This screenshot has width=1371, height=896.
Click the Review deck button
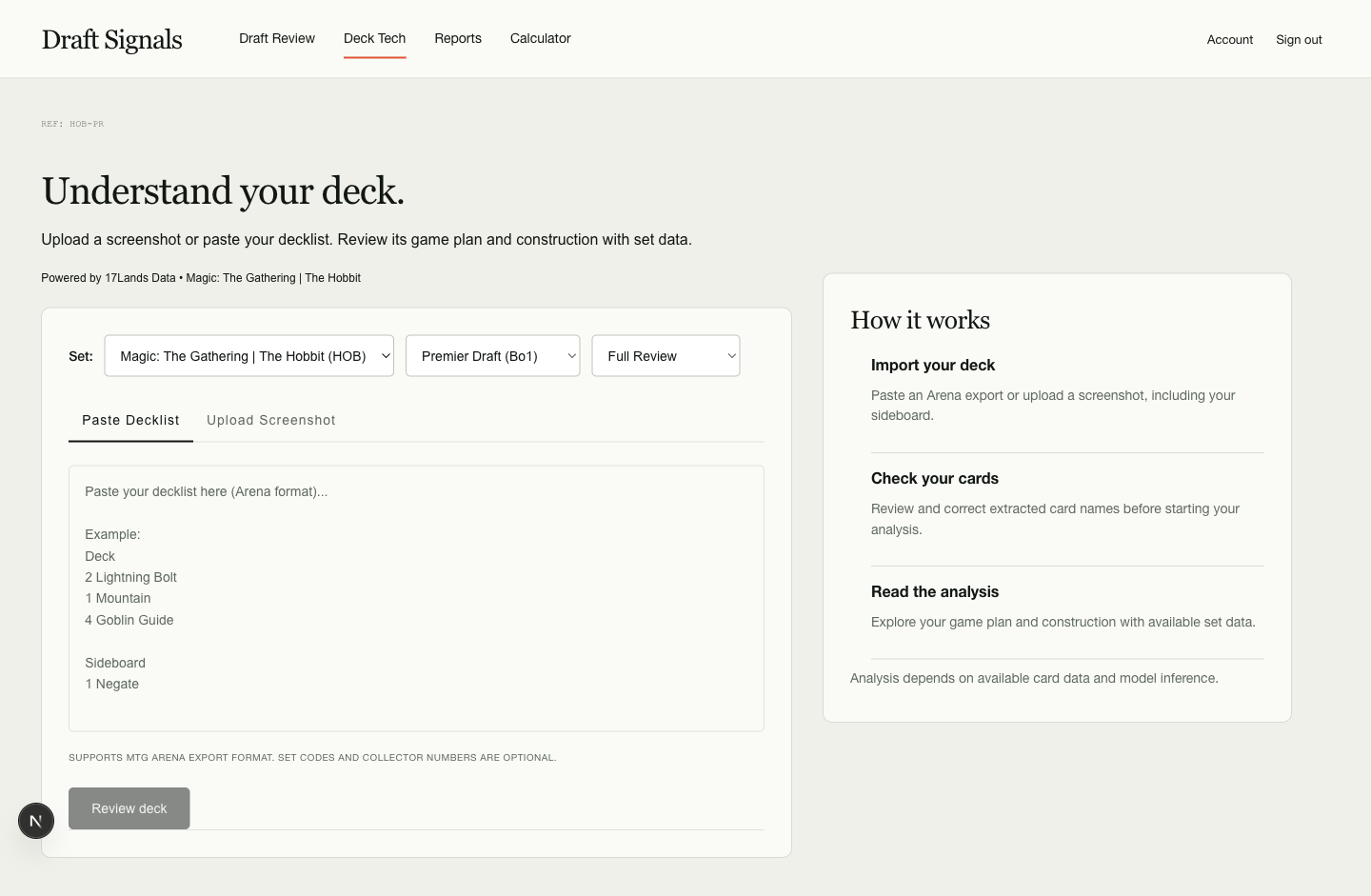[x=129, y=808]
